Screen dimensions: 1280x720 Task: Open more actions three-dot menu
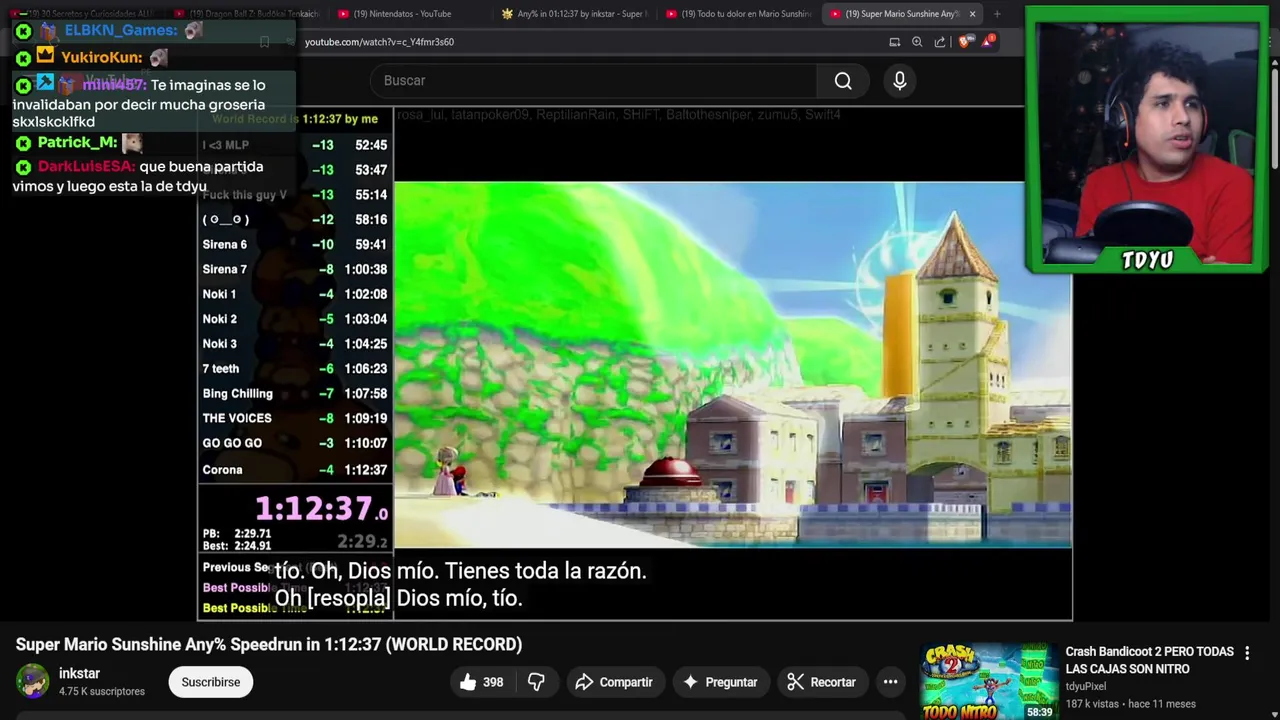coord(890,682)
